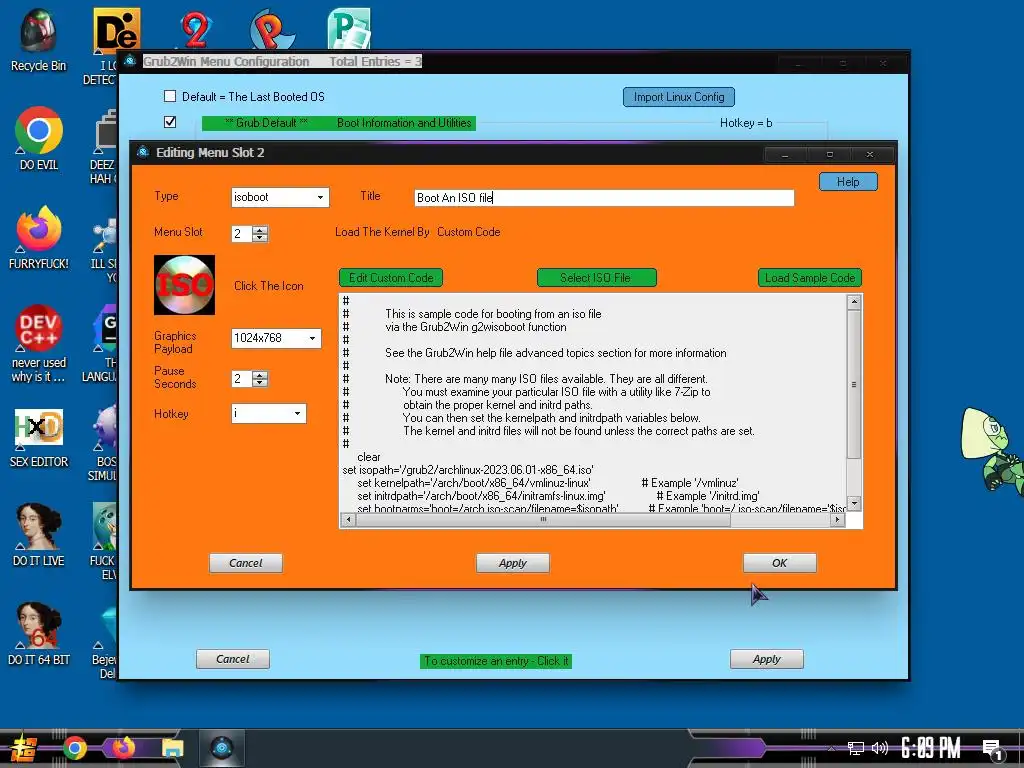Click Apply in Grub2Win Menu Configuration window
The width and height of the screenshot is (1024, 768).
[x=767, y=659]
